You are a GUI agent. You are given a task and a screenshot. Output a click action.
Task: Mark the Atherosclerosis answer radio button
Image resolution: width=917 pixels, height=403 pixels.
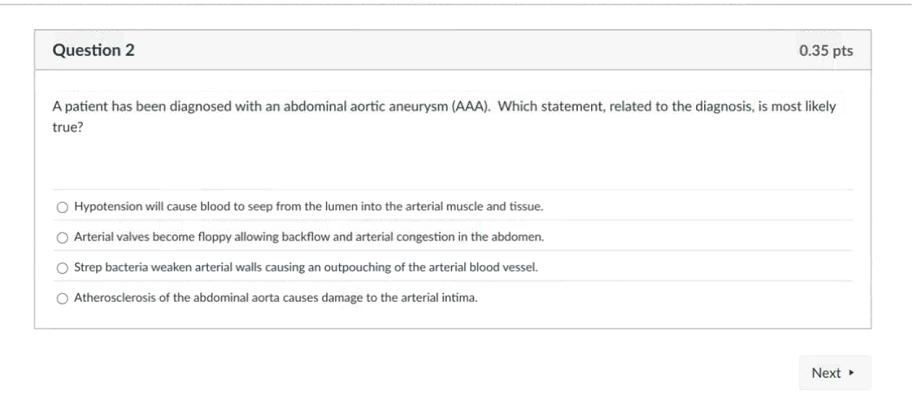63,298
